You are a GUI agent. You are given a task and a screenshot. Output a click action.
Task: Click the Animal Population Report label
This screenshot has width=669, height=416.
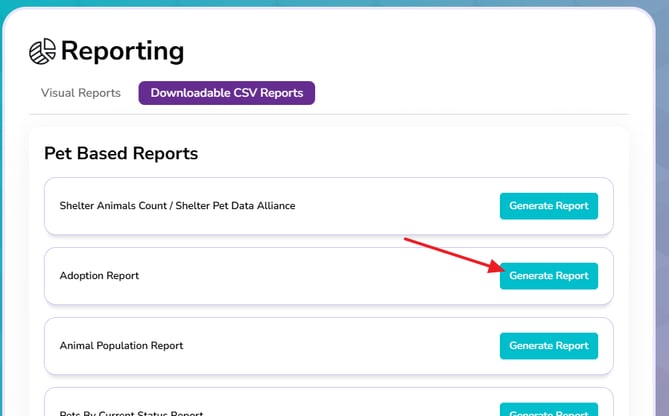pos(121,346)
